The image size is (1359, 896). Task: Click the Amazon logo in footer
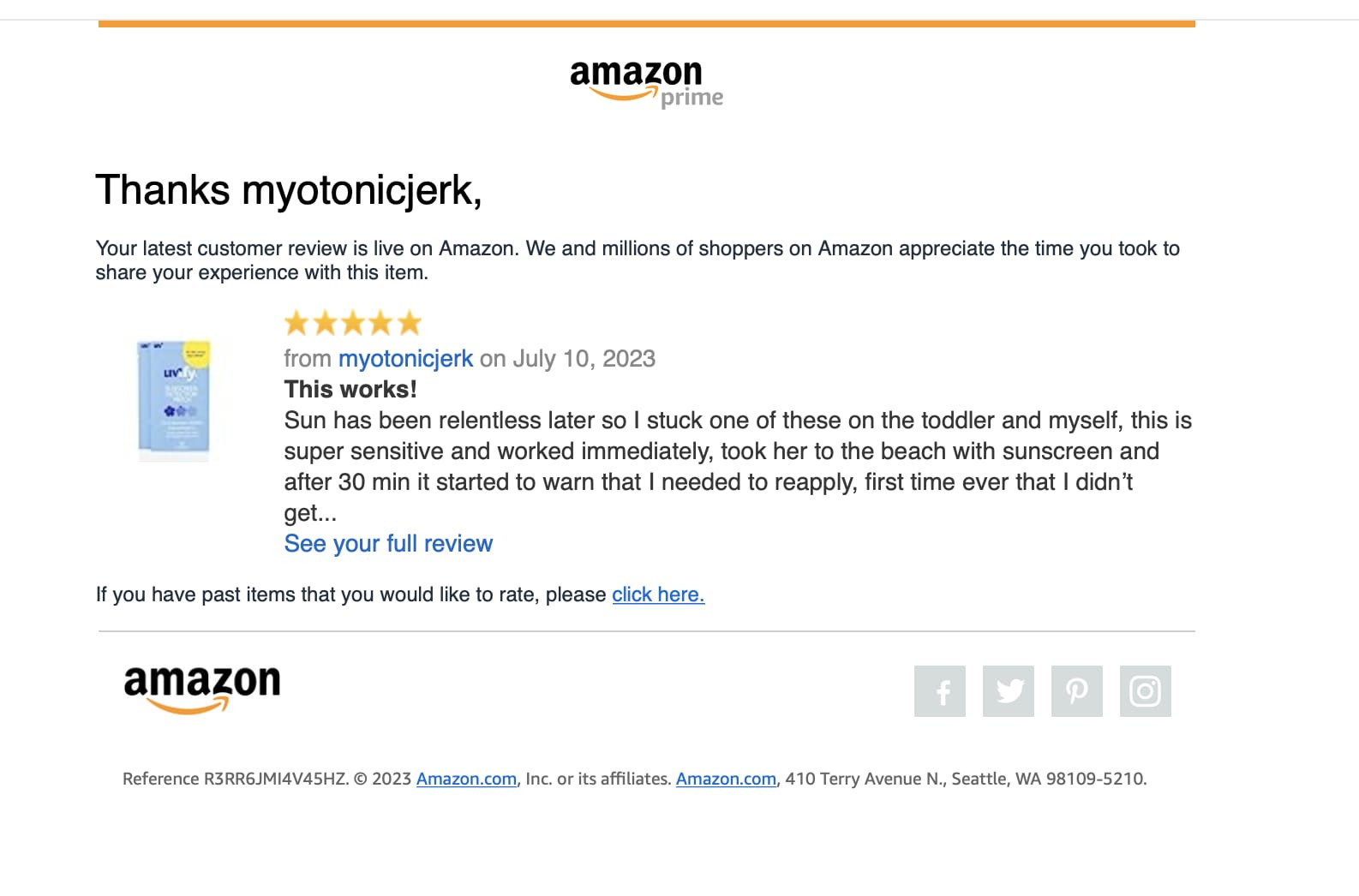[x=202, y=689]
